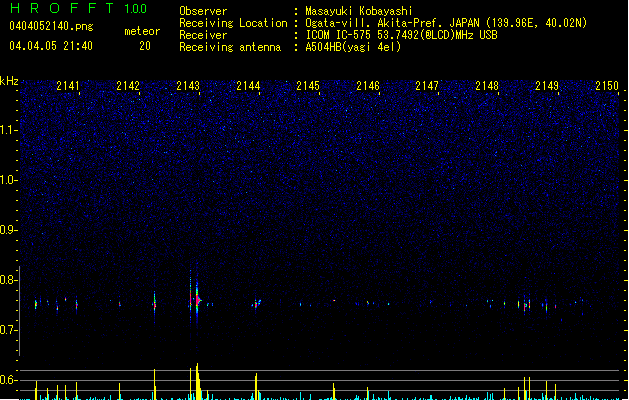Click the 0.6 kHz frequency label
629x400 pixels.
coord(8,380)
